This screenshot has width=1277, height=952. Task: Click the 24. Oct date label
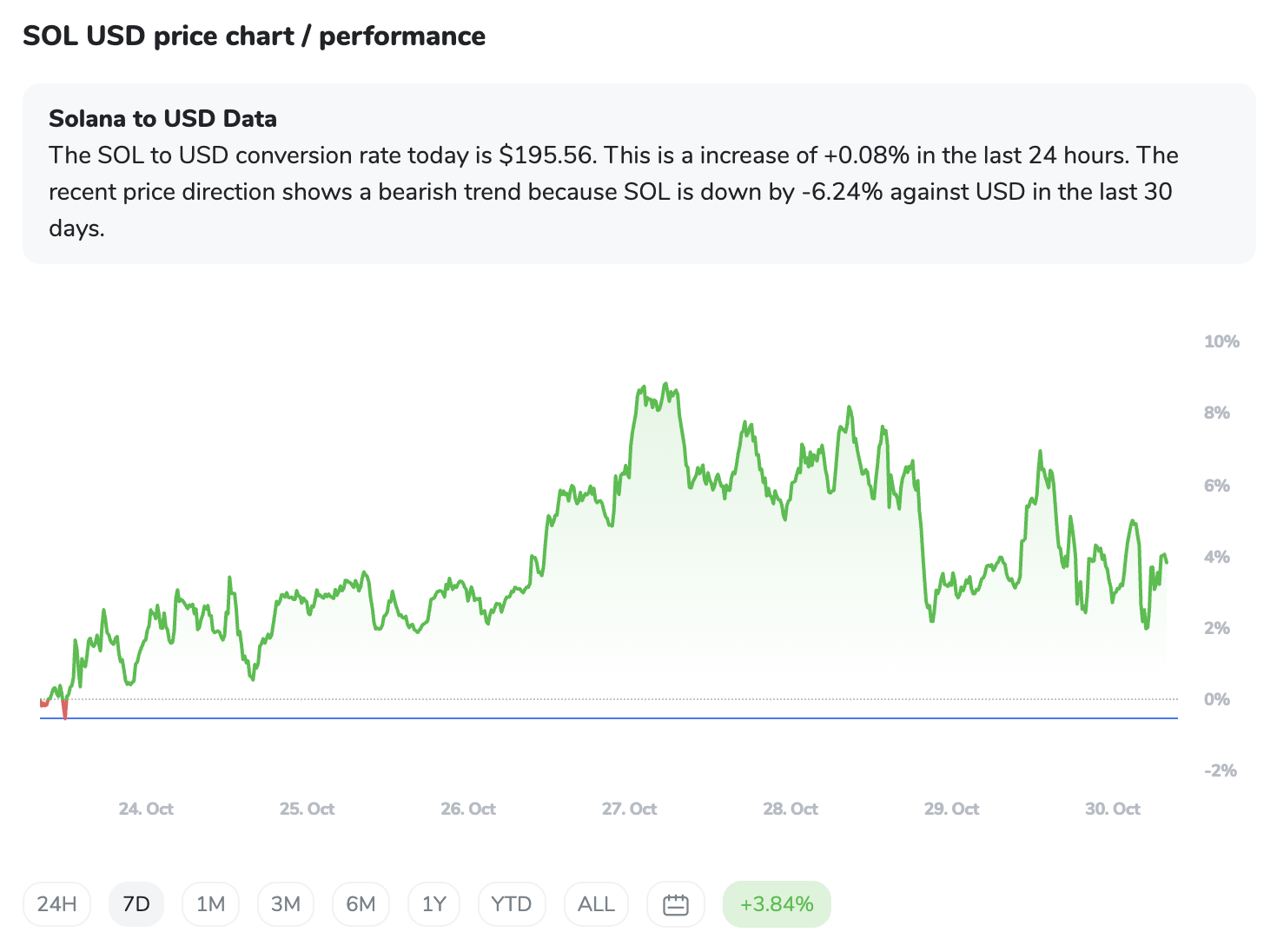pyautogui.click(x=146, y=809)
